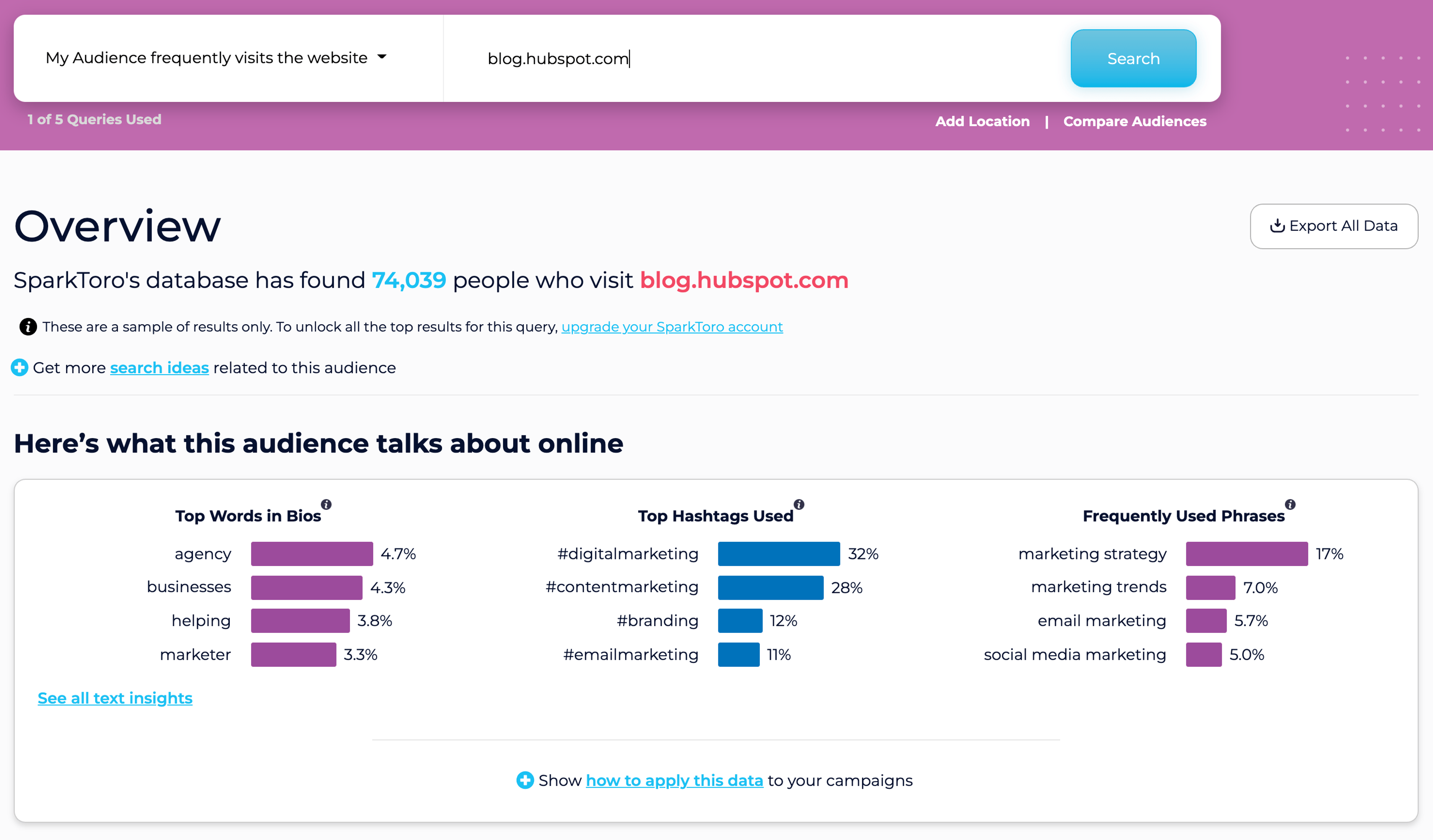Click the #contentmarketing hashtag bar
Image resolution: width=1433 pixels, height=840 pixels.
[x=771, y=587]
